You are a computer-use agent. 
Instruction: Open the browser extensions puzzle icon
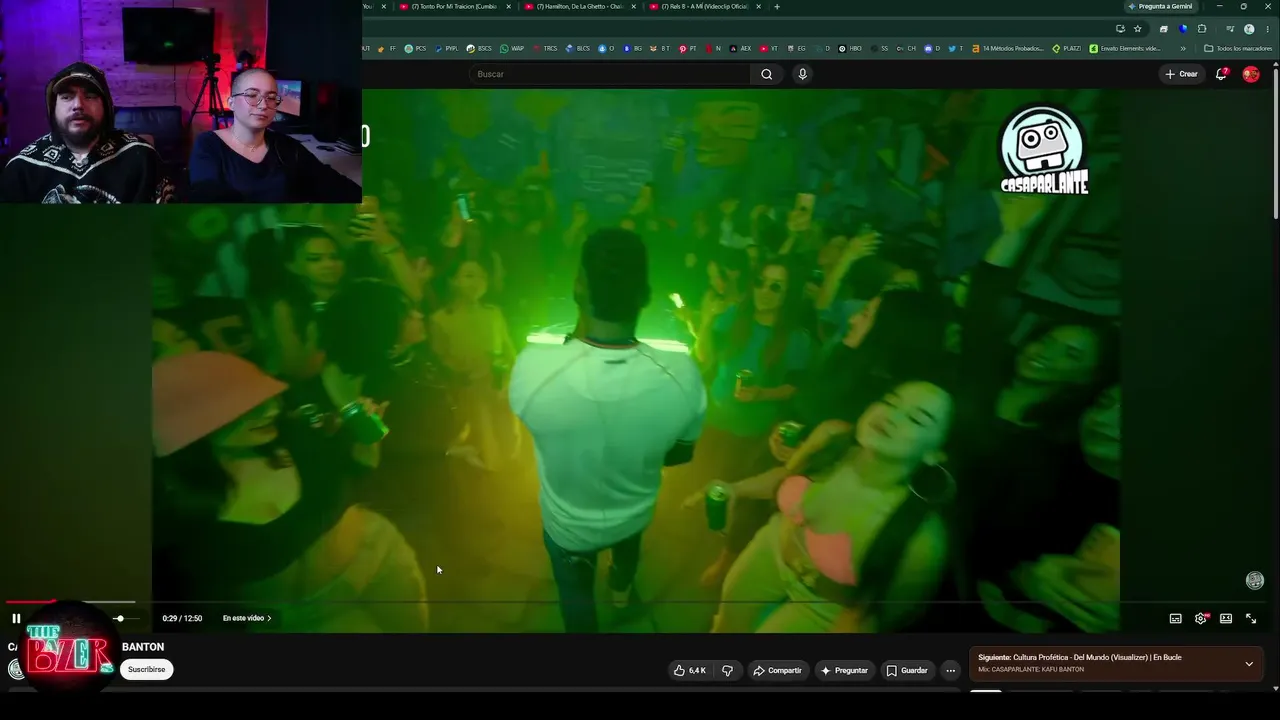[1202, 29]
